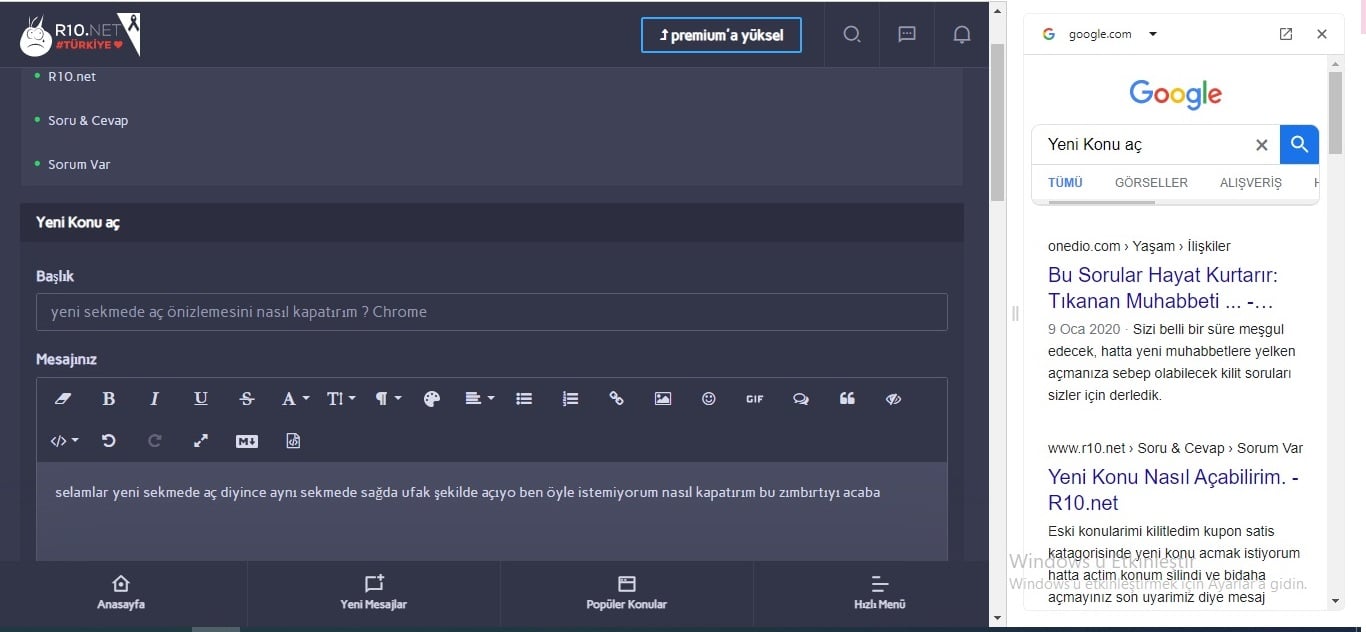Open the site search icon in header
This screenshot has height=632, width=1366.
[852, 35]
